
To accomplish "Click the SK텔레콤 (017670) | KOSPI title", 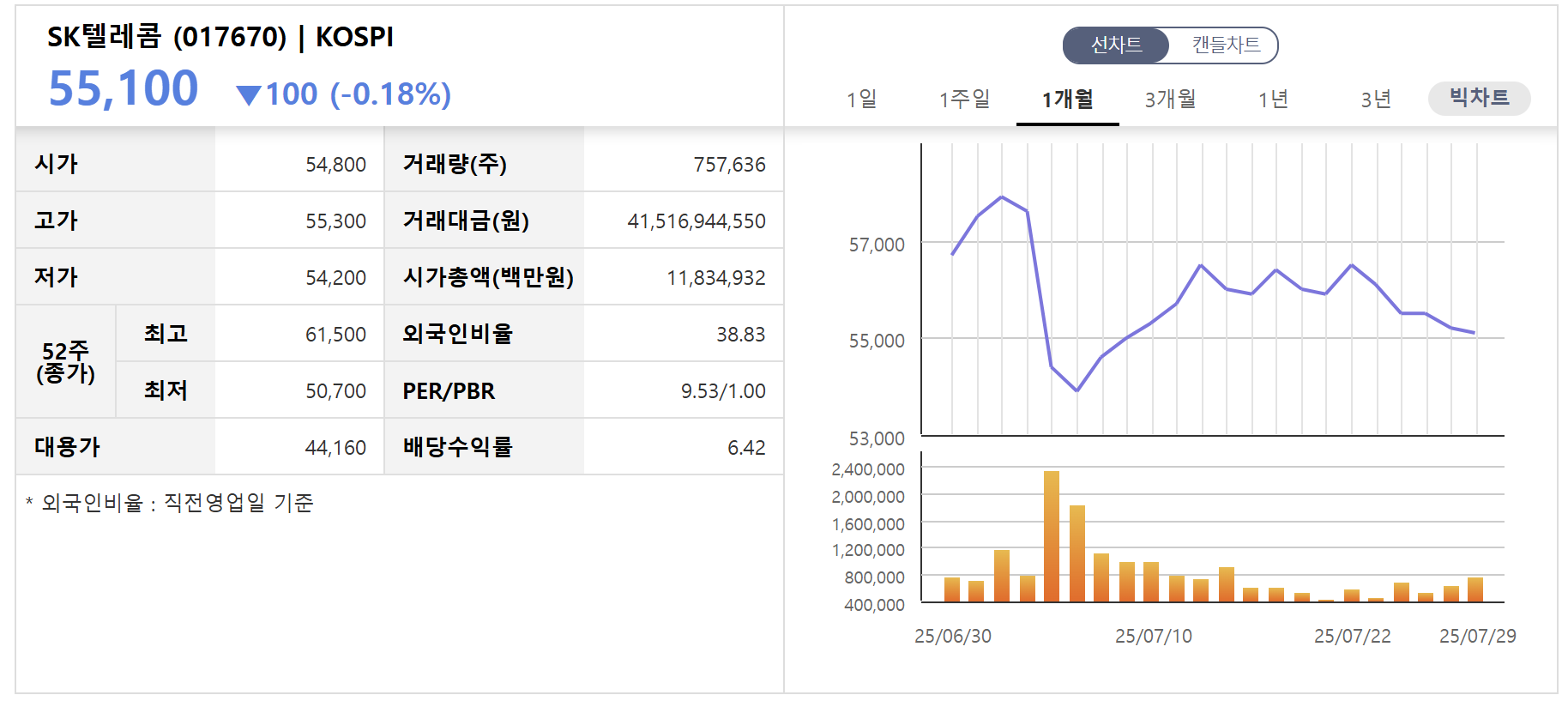I will tap(220, 37).
